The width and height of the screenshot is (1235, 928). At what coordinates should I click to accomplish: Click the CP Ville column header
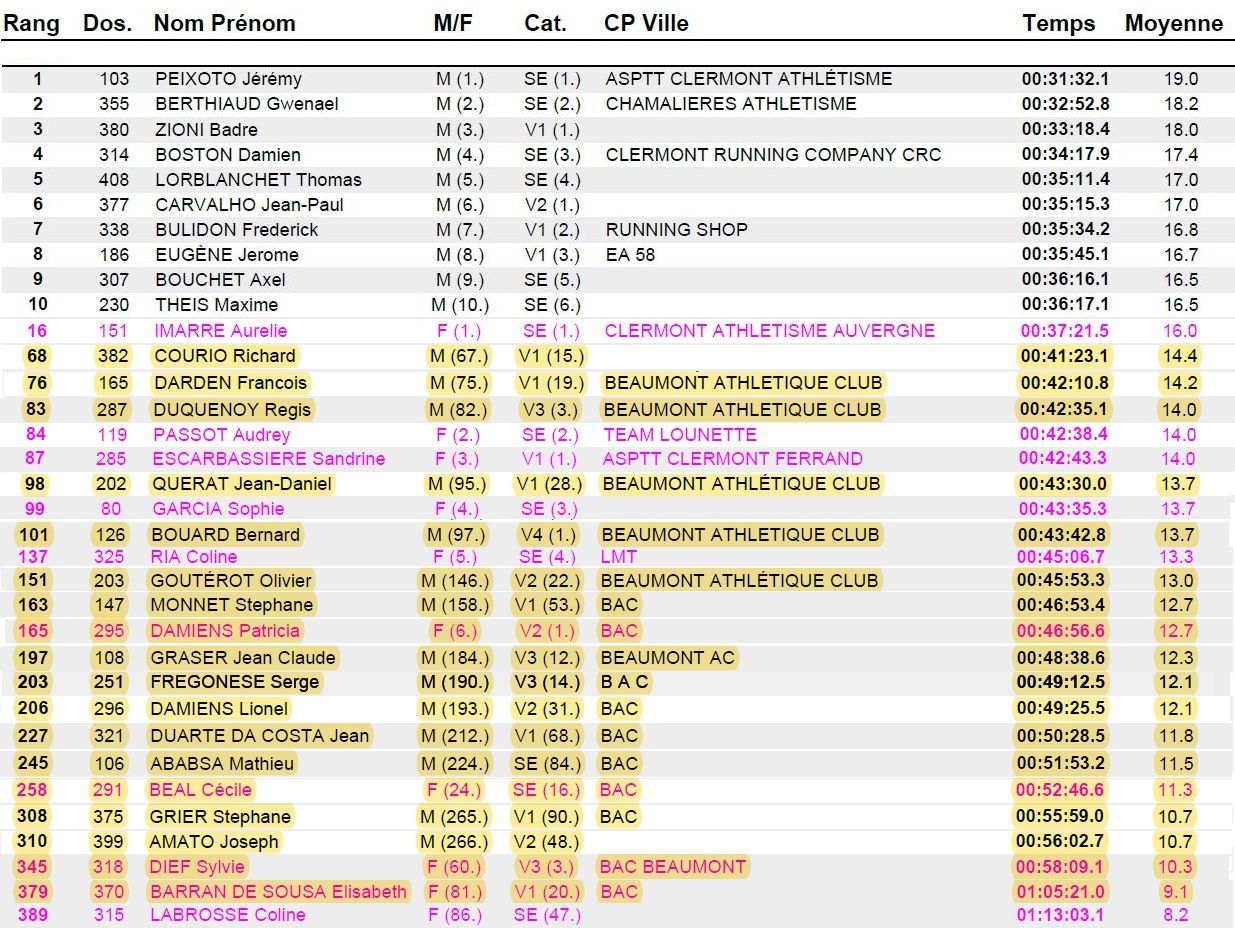(646, 24)
